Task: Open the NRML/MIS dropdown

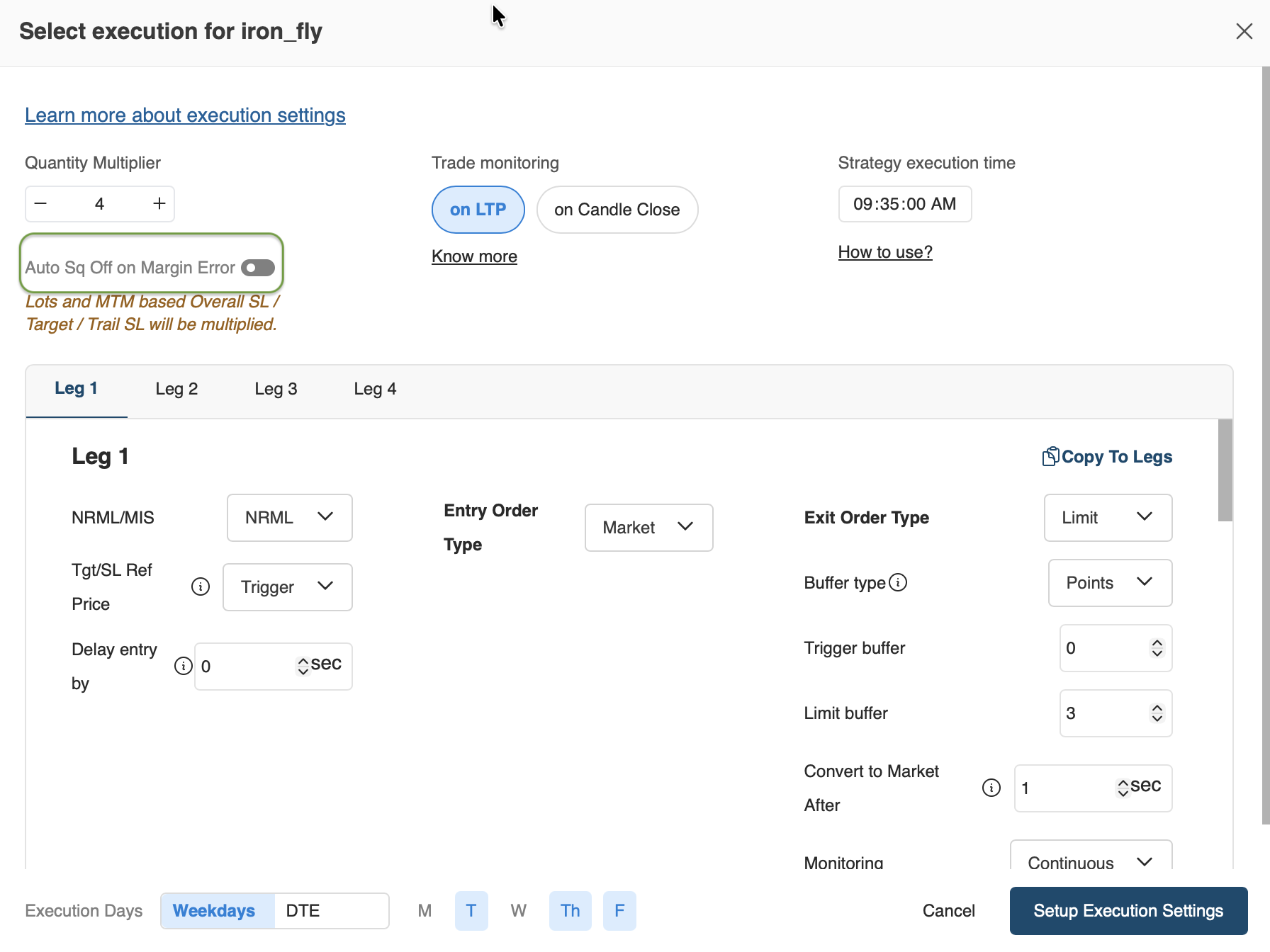Action: [289, 518]
